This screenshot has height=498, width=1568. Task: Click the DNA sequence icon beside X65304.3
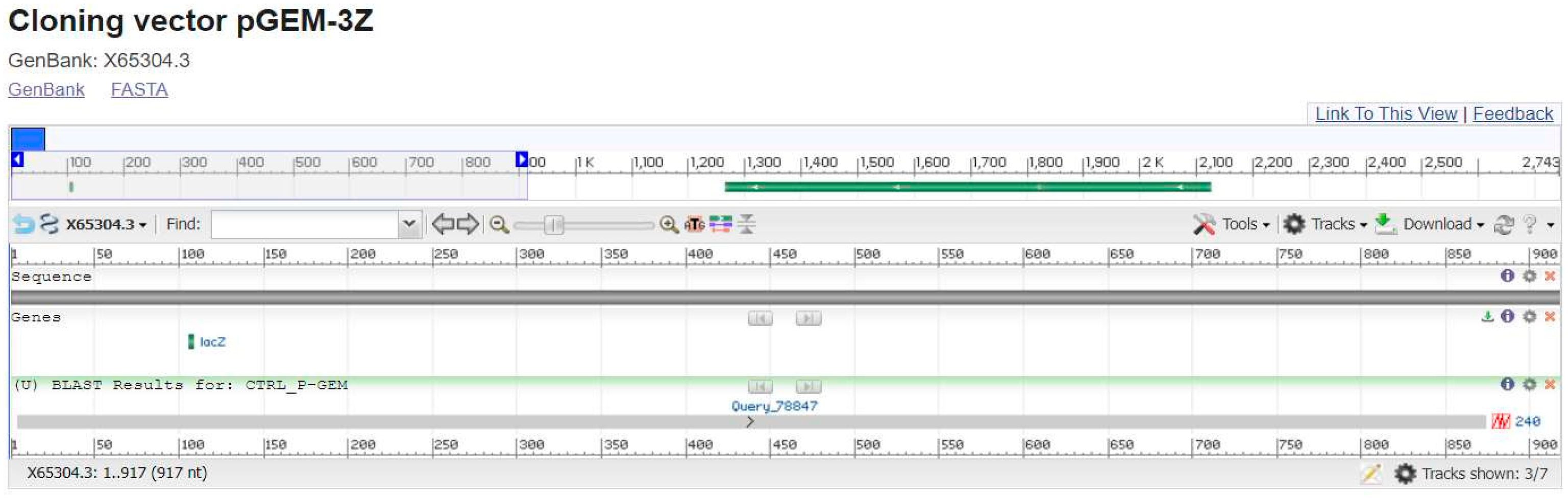[x=48, y=224]
